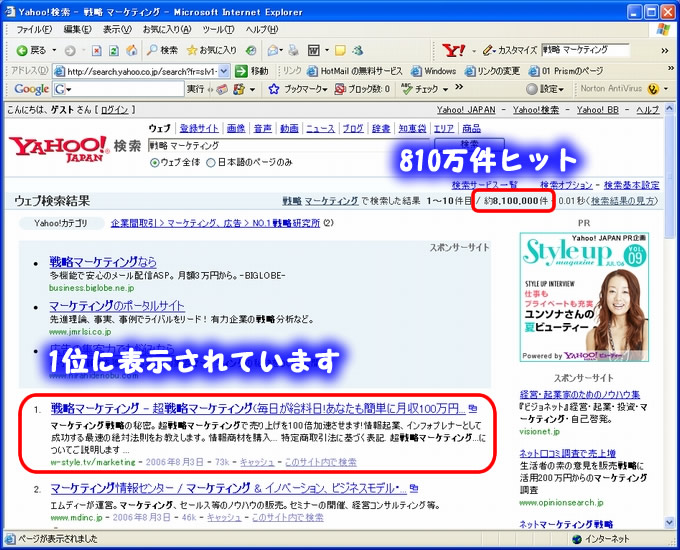This screenshot has height=550, width=680.
Task: Open the 経営・起業家のためのノウハウ集 sponsor link
Action: click(580, 394)
